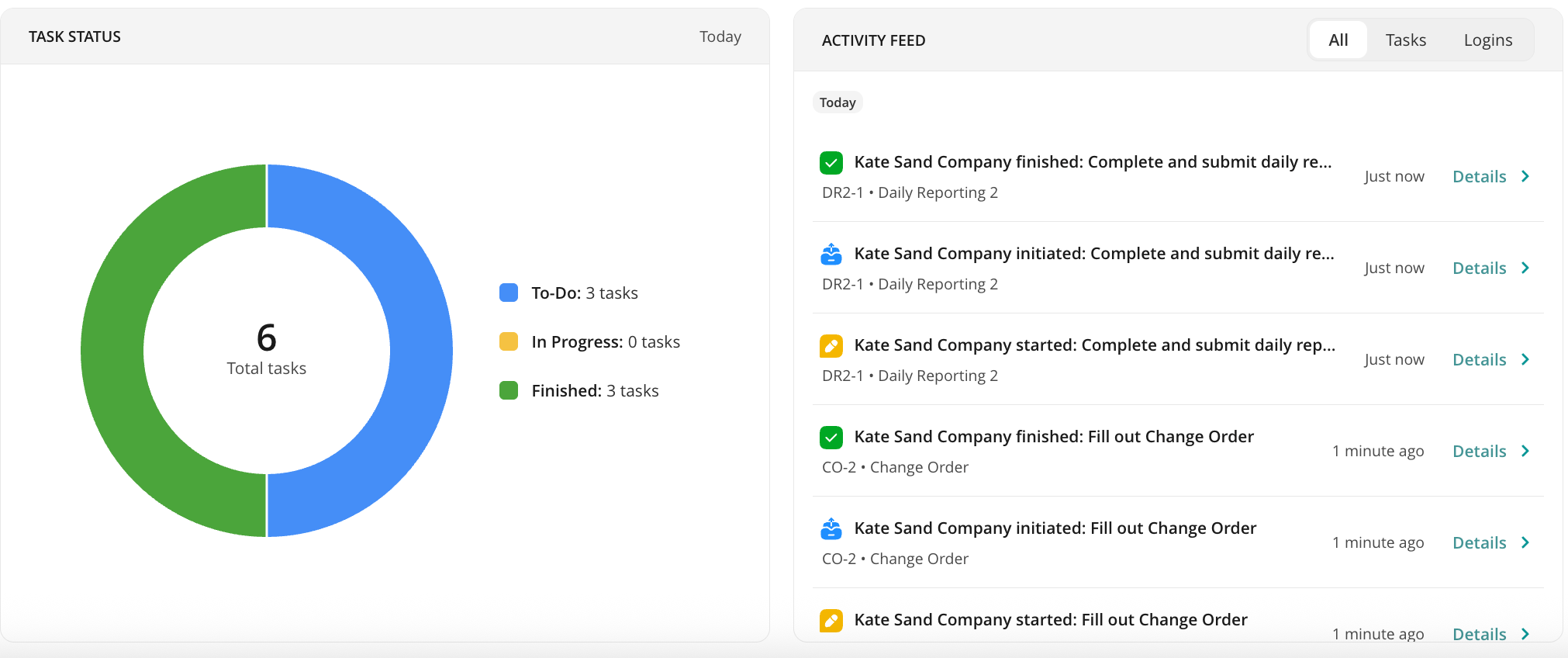Expand chevron for initiated daily report entry
The height and width of the screenshot is (658, 1568).
(1525, 268)
